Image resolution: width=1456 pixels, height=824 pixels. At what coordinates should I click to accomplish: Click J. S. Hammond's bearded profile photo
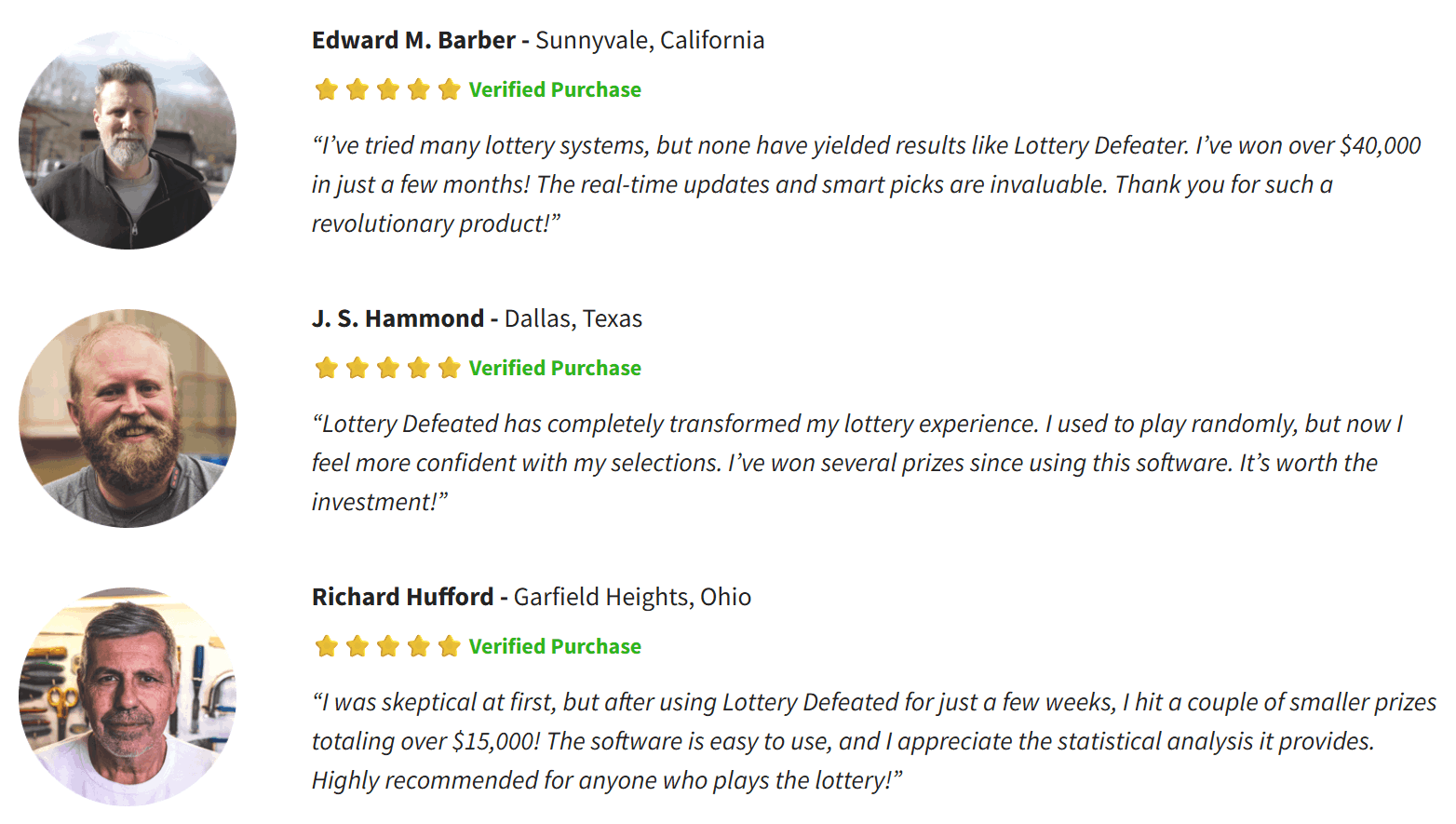(128, 419)
